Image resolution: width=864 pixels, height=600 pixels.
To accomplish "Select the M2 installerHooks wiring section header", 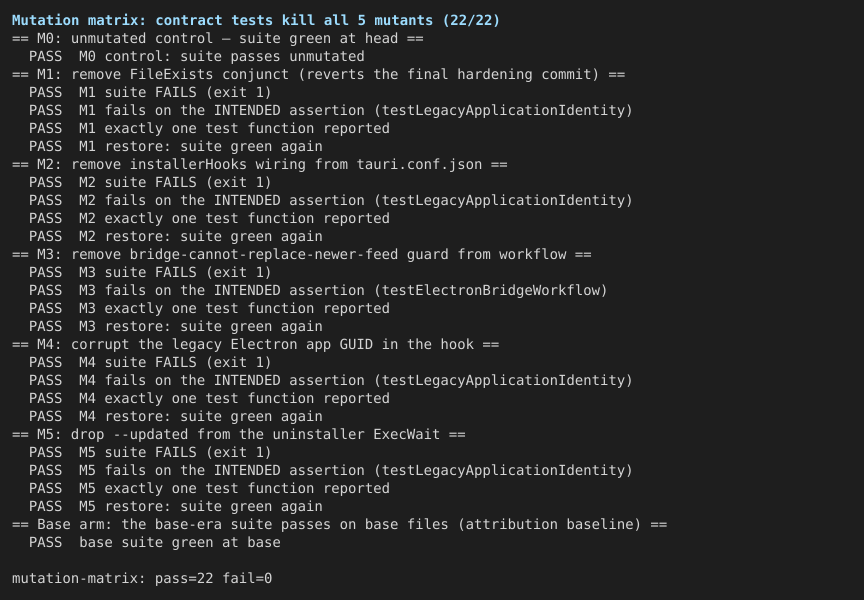I will pos(260,165).
